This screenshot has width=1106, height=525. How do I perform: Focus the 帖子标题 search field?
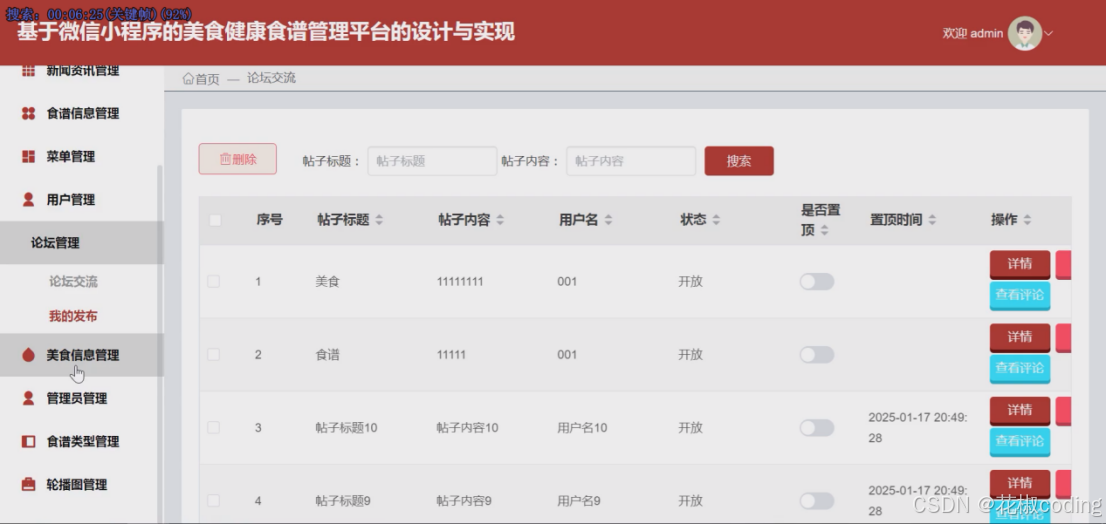(x=432, y=161)
